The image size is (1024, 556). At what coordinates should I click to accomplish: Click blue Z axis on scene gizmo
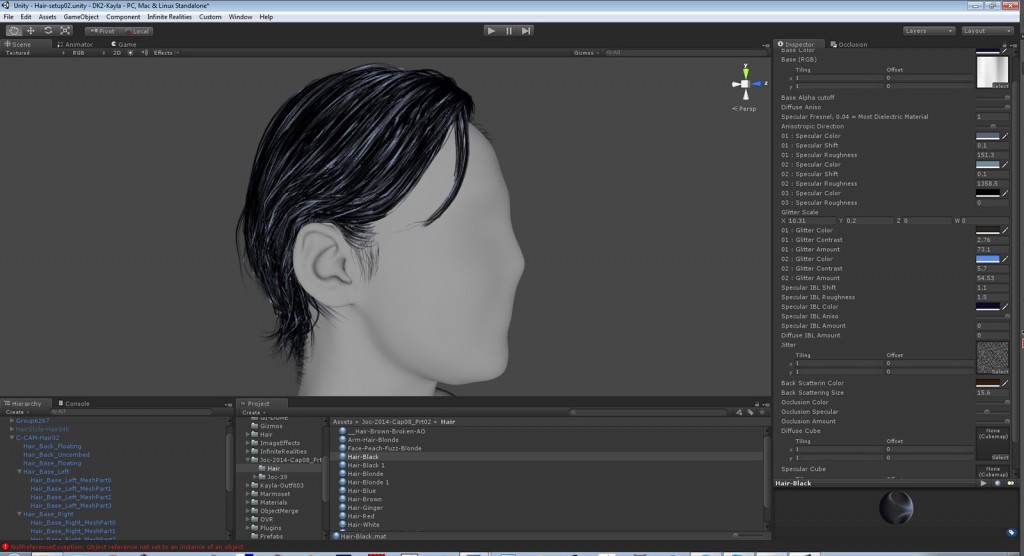pyautogui.click(x=758, y=84)
